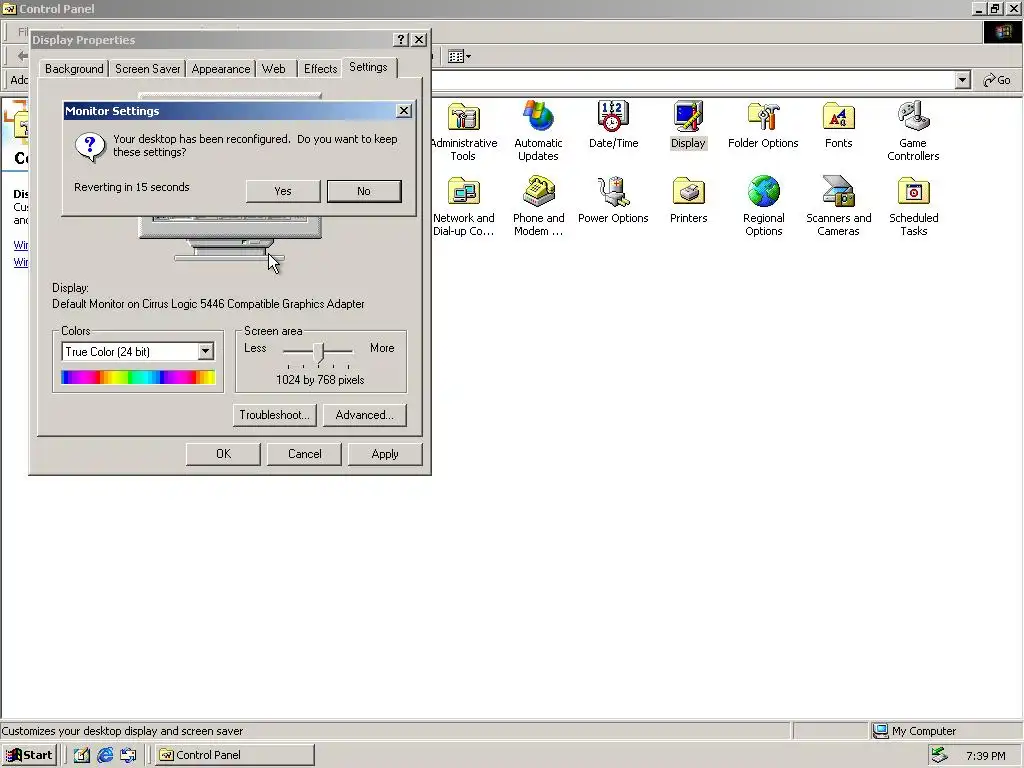Viewport: 1024px width, 768px height.
Task: Select the Settings tab
Action: (x=368, y=67)
